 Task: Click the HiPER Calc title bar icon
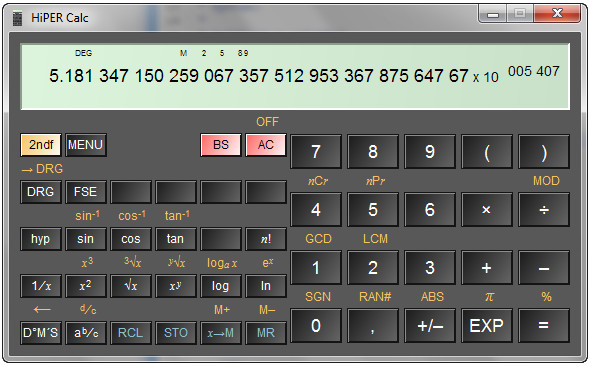pyautogui.click(x=17, y=18)
